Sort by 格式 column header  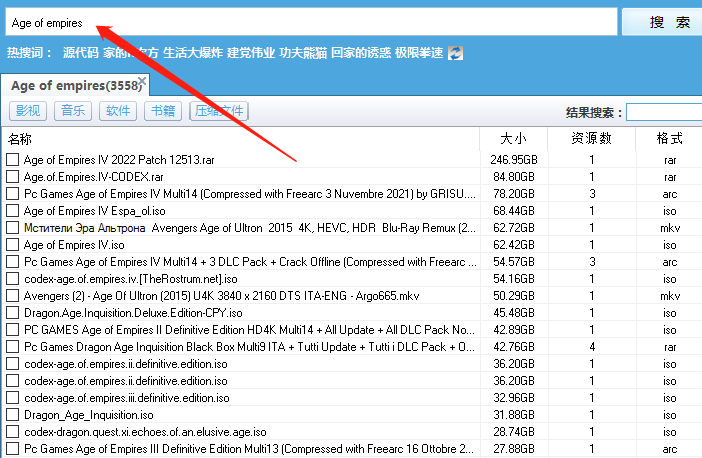point(669,139)
